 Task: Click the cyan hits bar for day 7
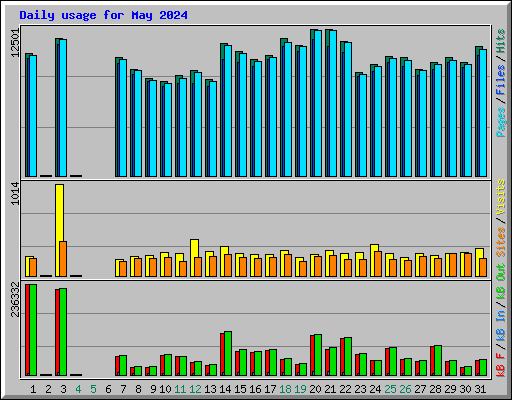click(x=123, y=118)
